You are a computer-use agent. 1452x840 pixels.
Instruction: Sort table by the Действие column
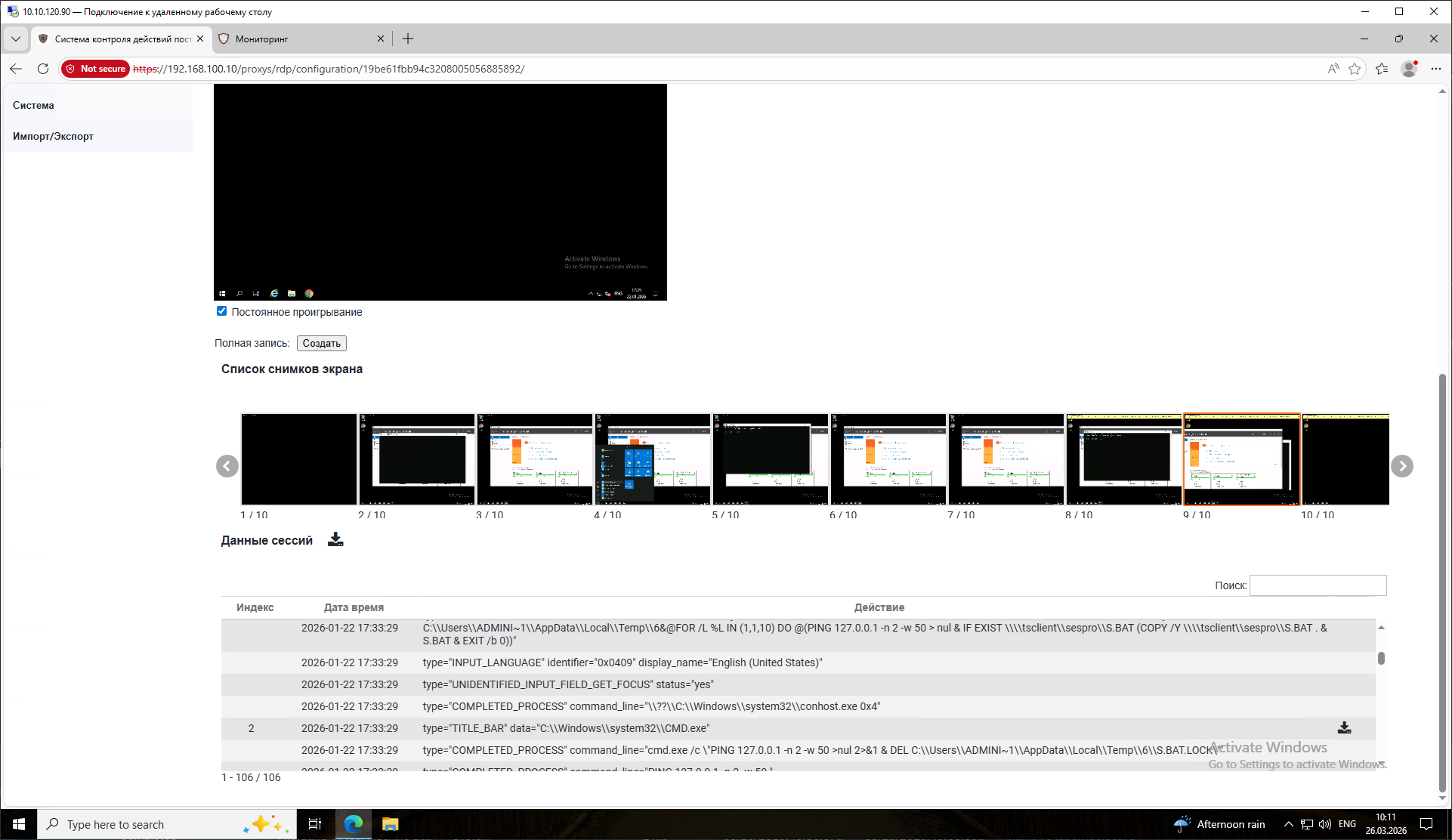point(879,607)
